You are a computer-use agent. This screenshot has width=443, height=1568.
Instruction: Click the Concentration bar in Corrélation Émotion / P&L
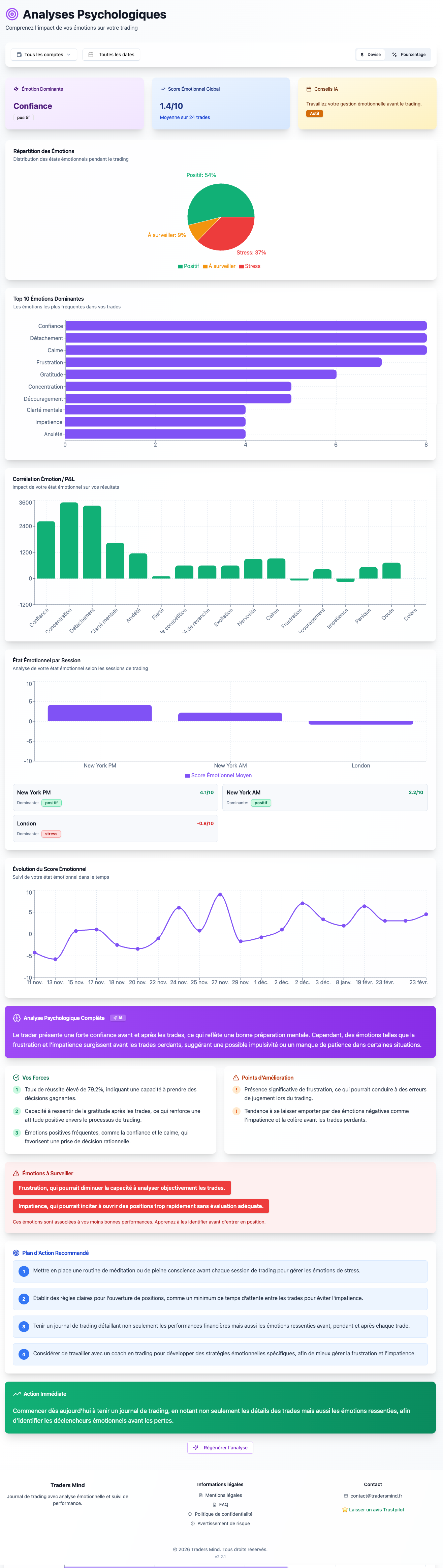[x=69, y=541]
